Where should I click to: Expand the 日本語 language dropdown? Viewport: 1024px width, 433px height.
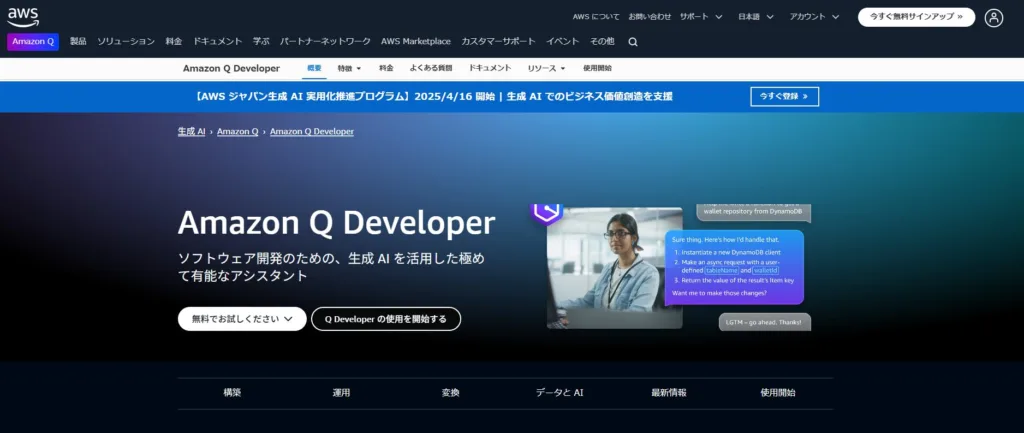tap(756, 17)
